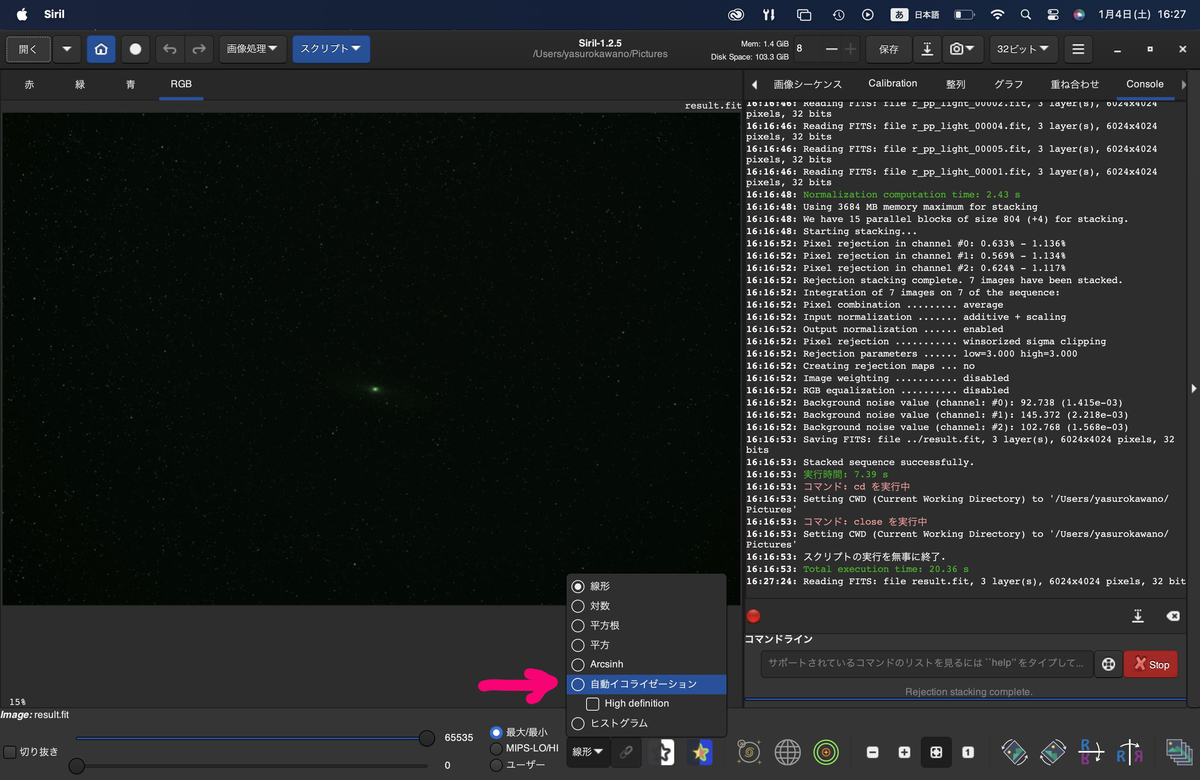This screenshot has height=780, width=1200.
Task: Click the red record dot in console
Action: click(754, 617)
